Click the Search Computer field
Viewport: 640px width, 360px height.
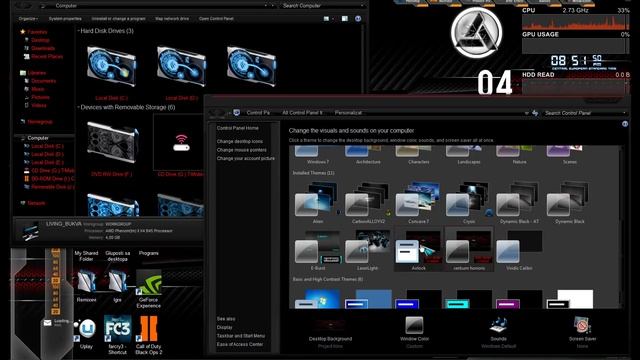click(x=322, y=6)
